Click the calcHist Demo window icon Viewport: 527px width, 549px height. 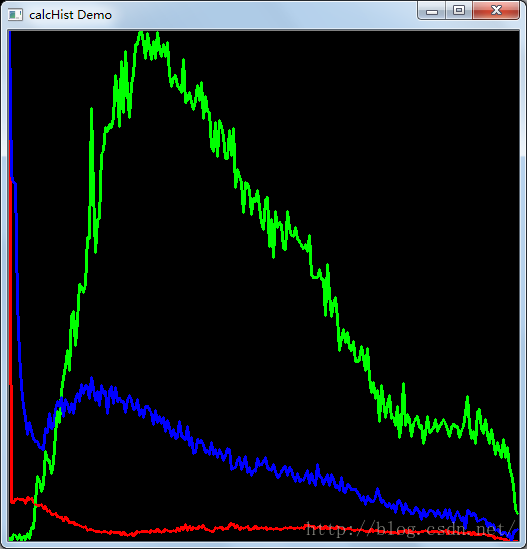tap(15, 15)
